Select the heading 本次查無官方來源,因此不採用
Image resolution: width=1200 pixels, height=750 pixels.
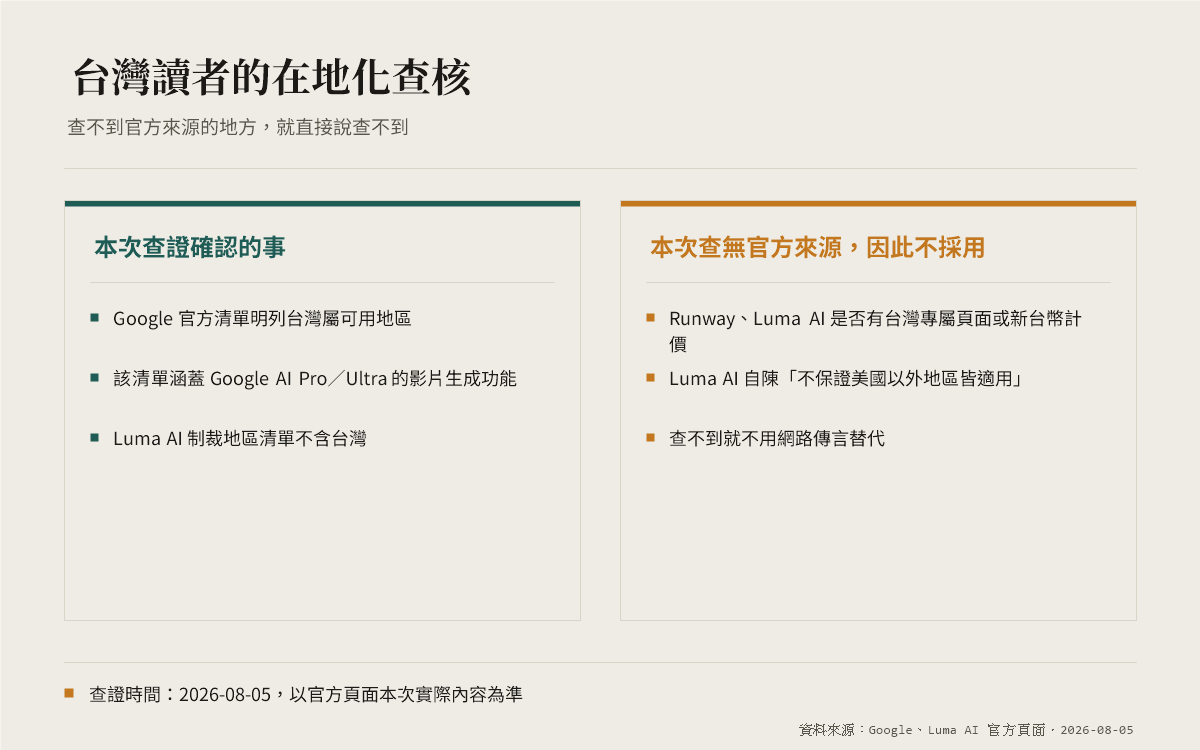[818, 248]
